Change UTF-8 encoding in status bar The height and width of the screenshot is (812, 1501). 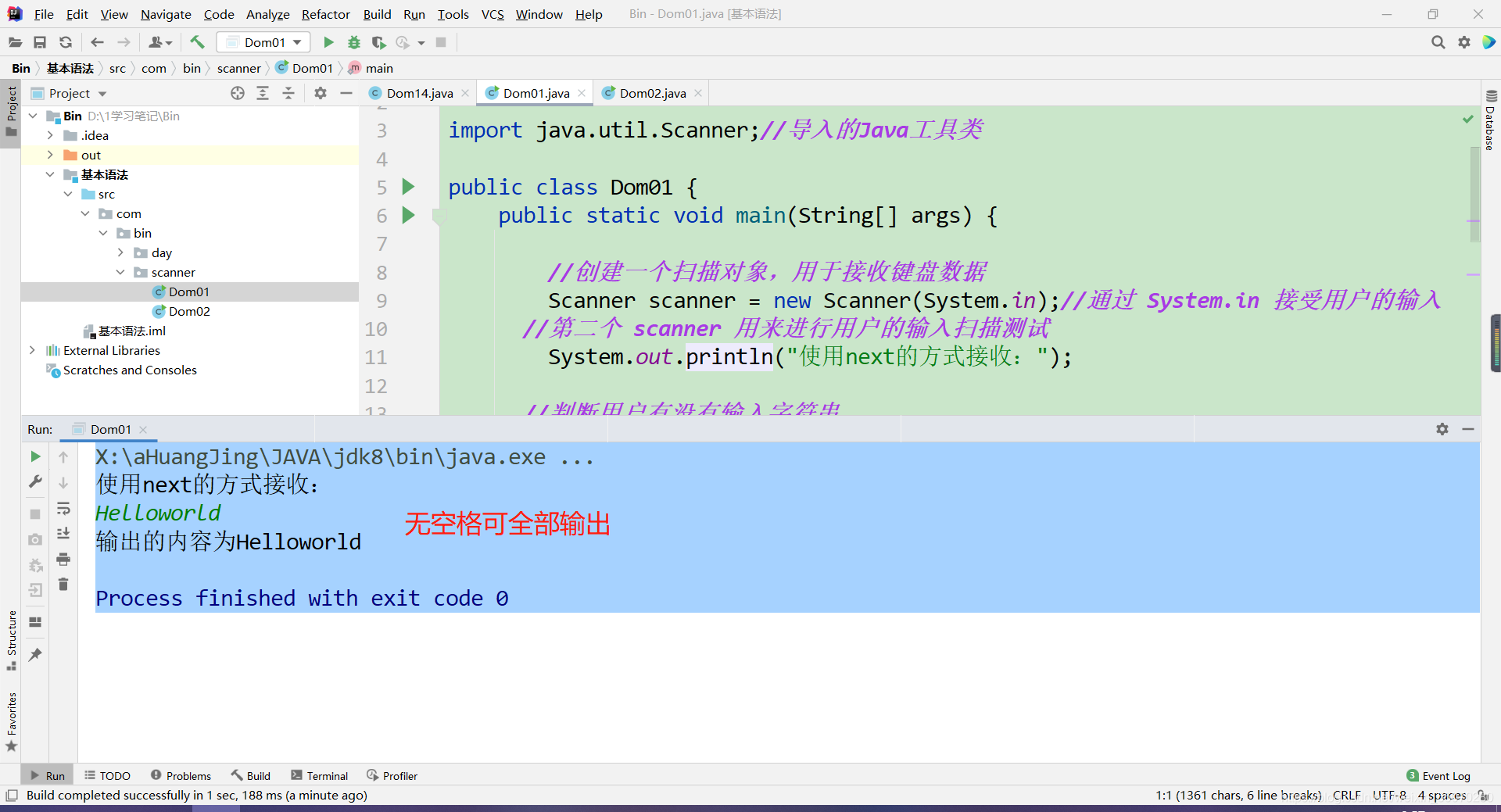[1389, 795]
